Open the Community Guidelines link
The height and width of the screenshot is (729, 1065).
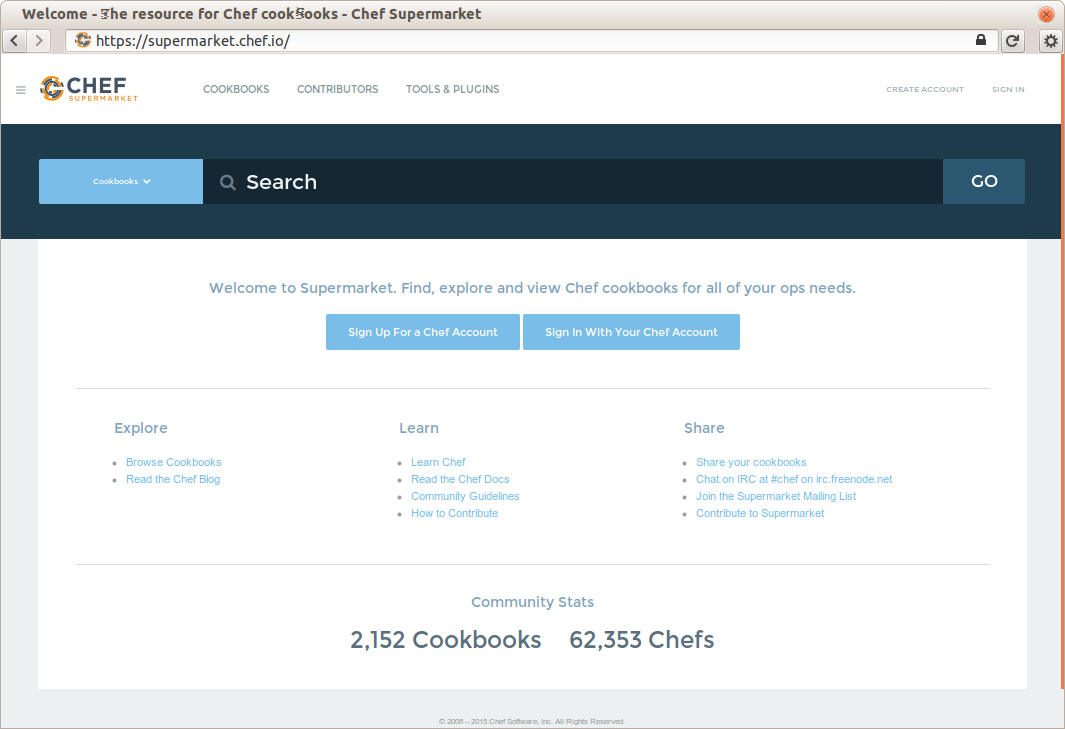point(465,496)
